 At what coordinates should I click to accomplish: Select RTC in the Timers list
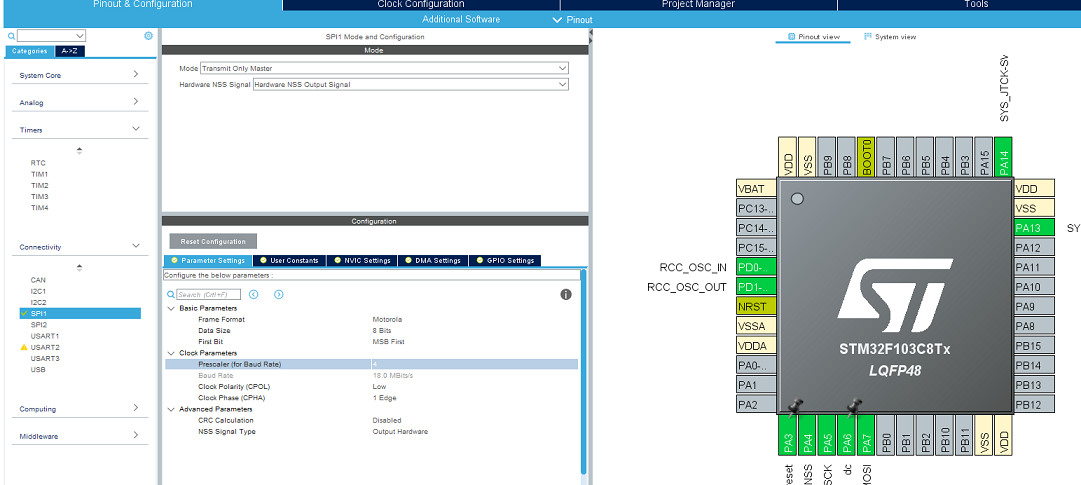point(38,163)
